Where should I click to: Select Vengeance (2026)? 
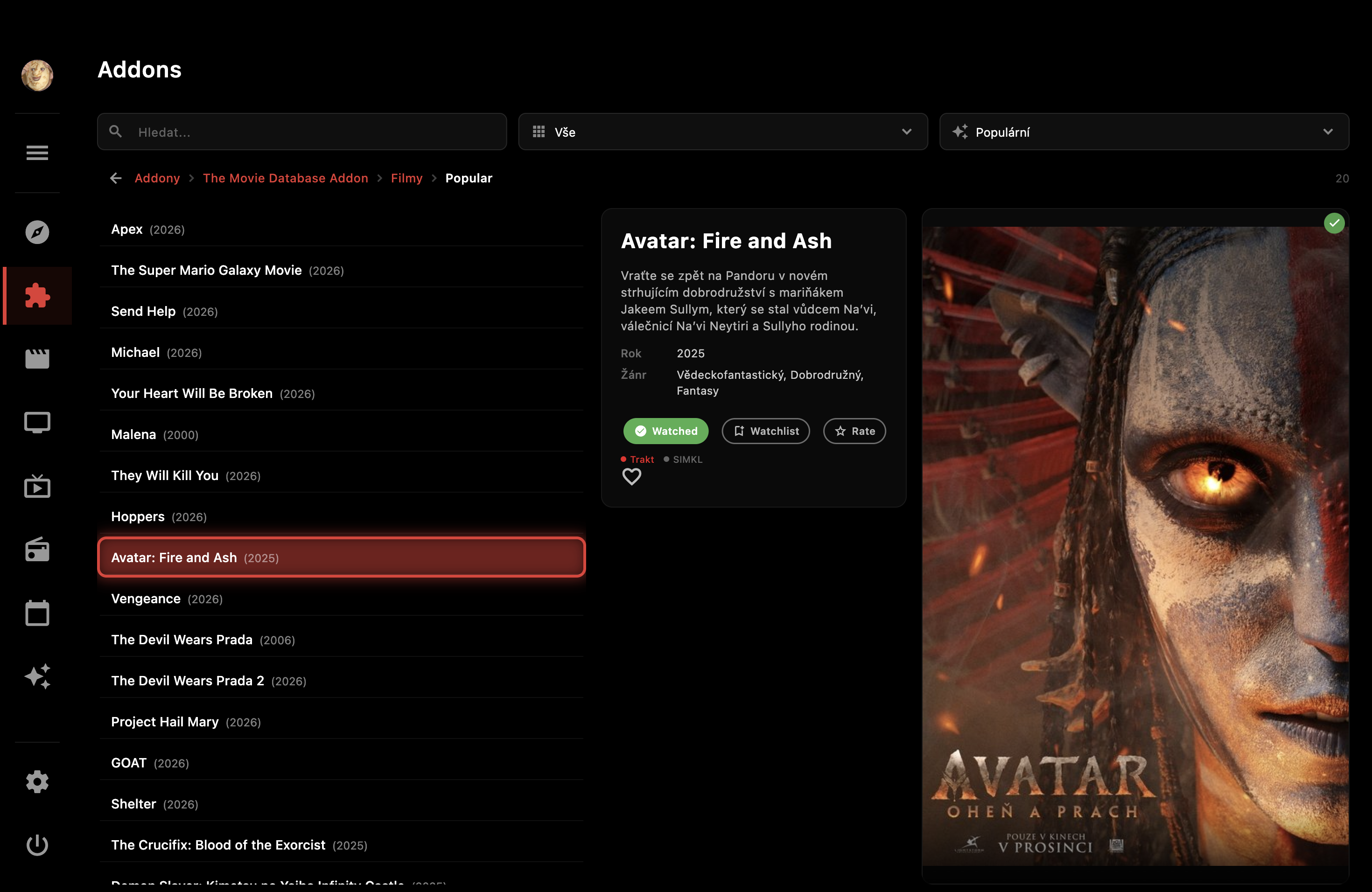pyautogui.click(x=341, y=598)
